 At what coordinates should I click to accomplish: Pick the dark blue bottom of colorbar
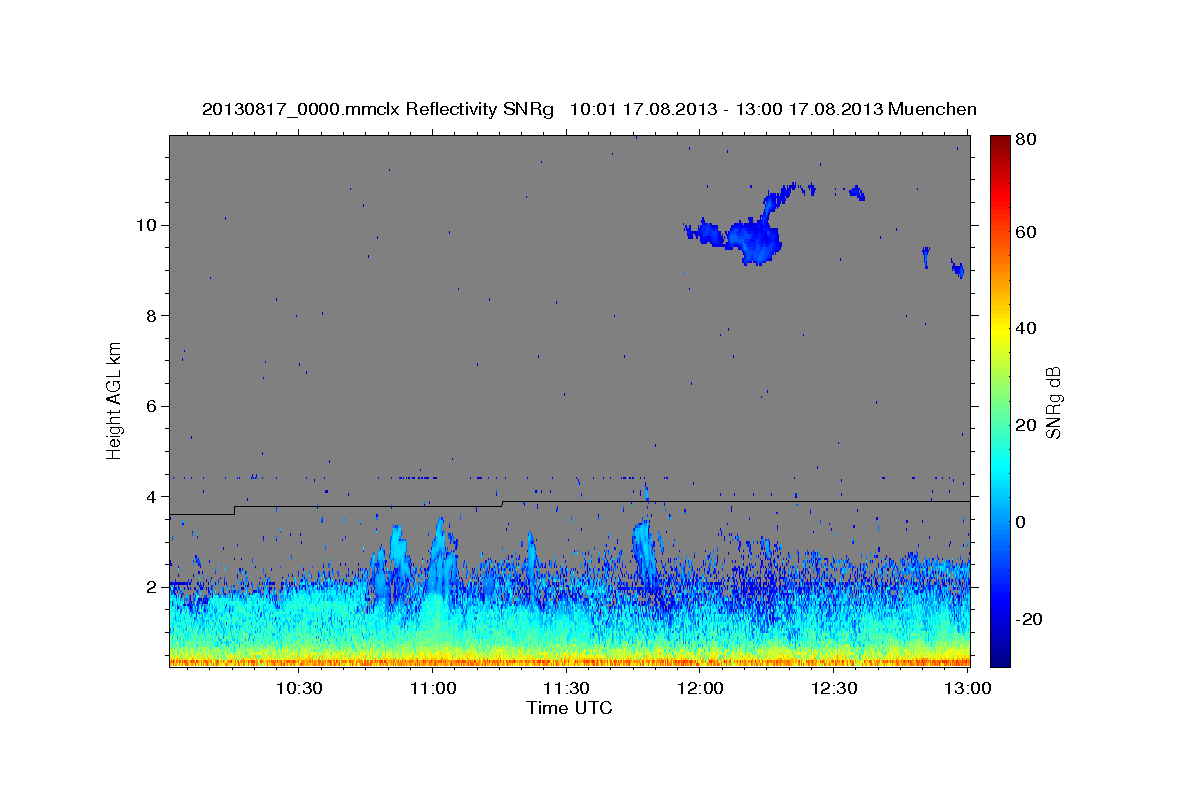pyautogui.click(x=1000, y=659)
